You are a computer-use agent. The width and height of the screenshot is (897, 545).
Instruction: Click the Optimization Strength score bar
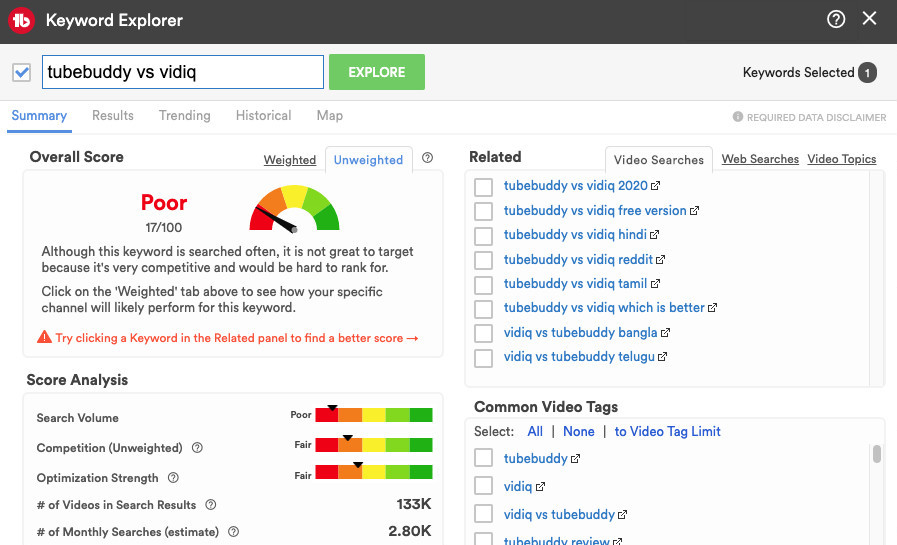(374, 472)
